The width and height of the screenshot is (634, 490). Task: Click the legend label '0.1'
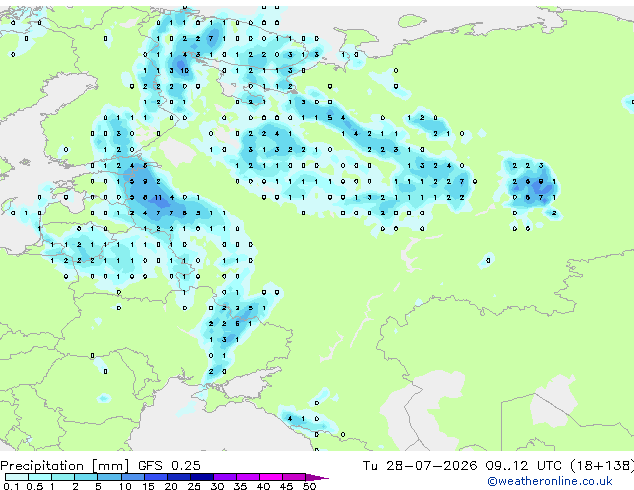tap(12, 486)
